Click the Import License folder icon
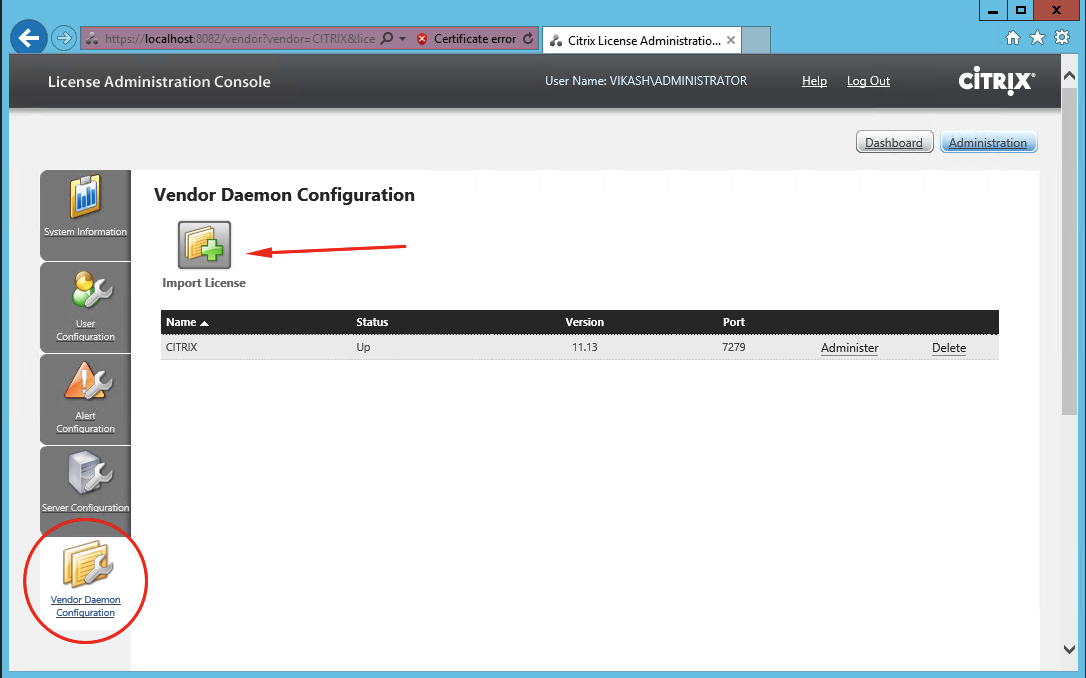This screenshot has width=1086, height=678. (204, 245)
